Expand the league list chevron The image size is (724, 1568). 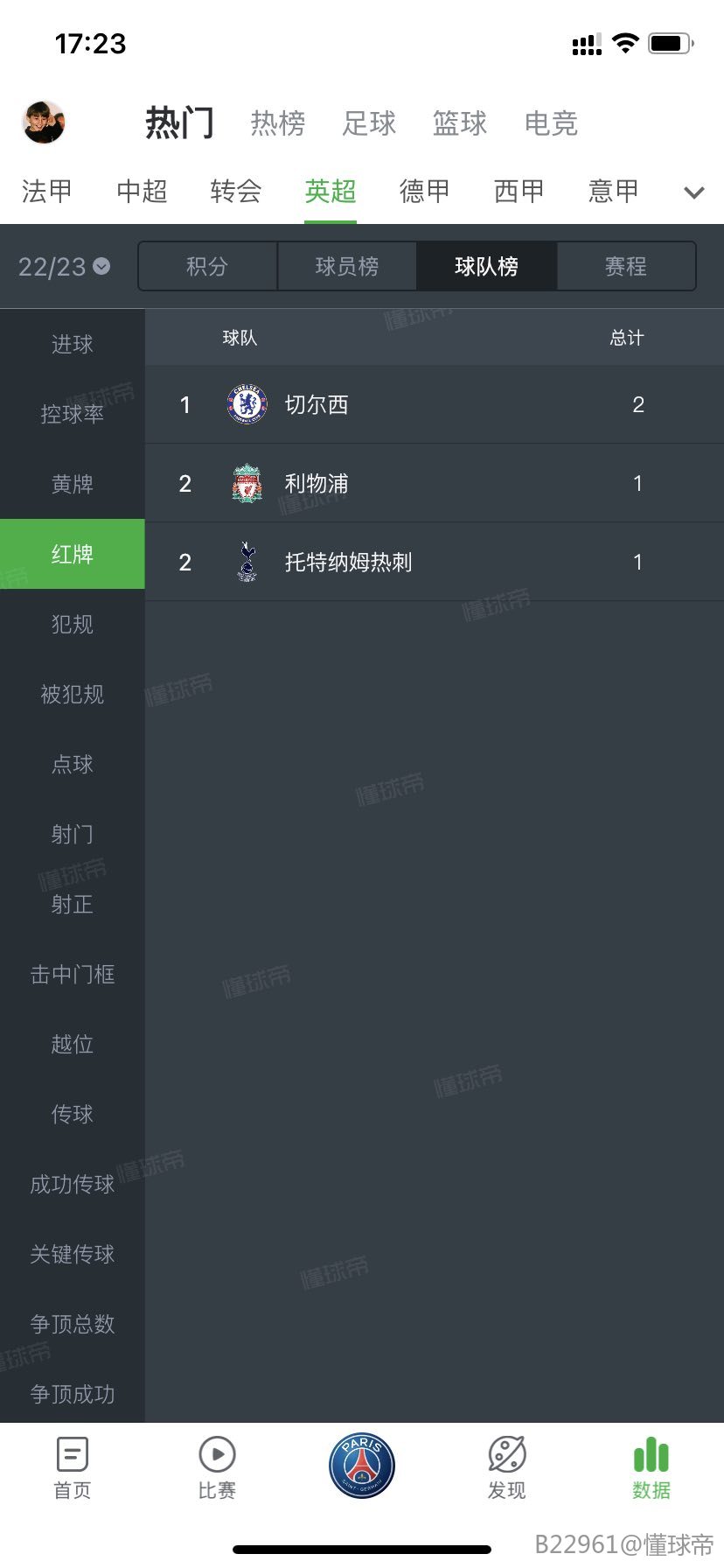pyautogui.click(x=694, y=192)
